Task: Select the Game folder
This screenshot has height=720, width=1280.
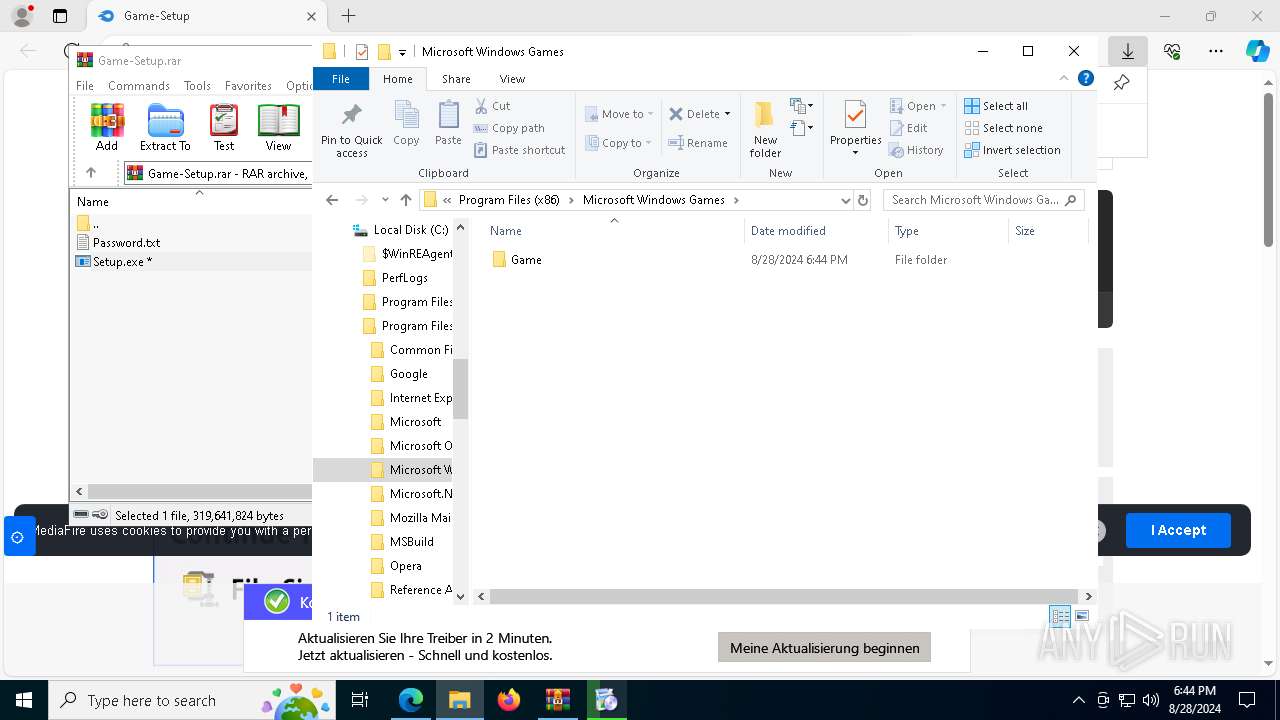Action: click(526, 260)
